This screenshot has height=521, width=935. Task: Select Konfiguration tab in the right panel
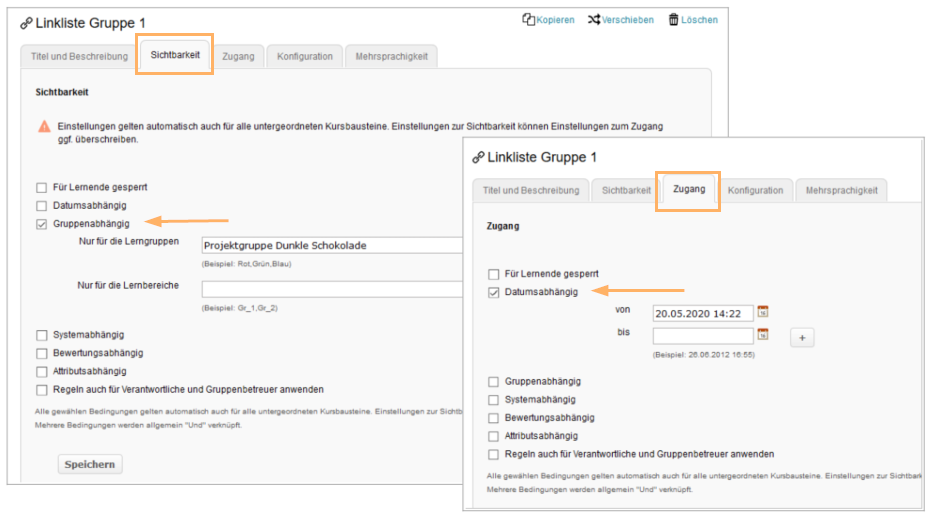[x=755, y=190]
